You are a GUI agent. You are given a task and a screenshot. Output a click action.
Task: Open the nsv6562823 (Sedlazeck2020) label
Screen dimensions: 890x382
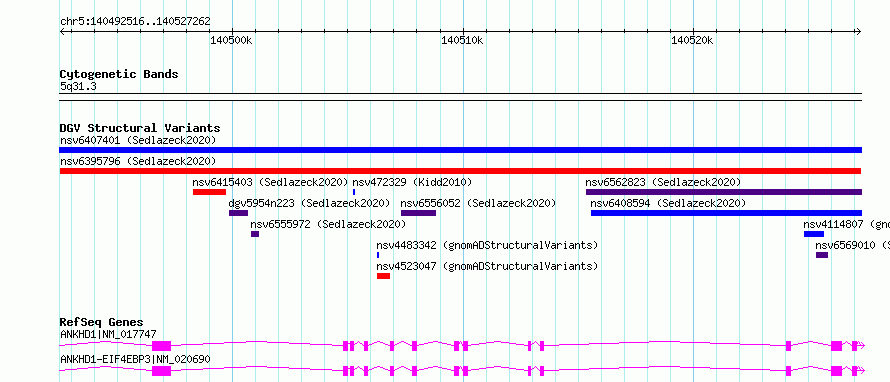663,182
